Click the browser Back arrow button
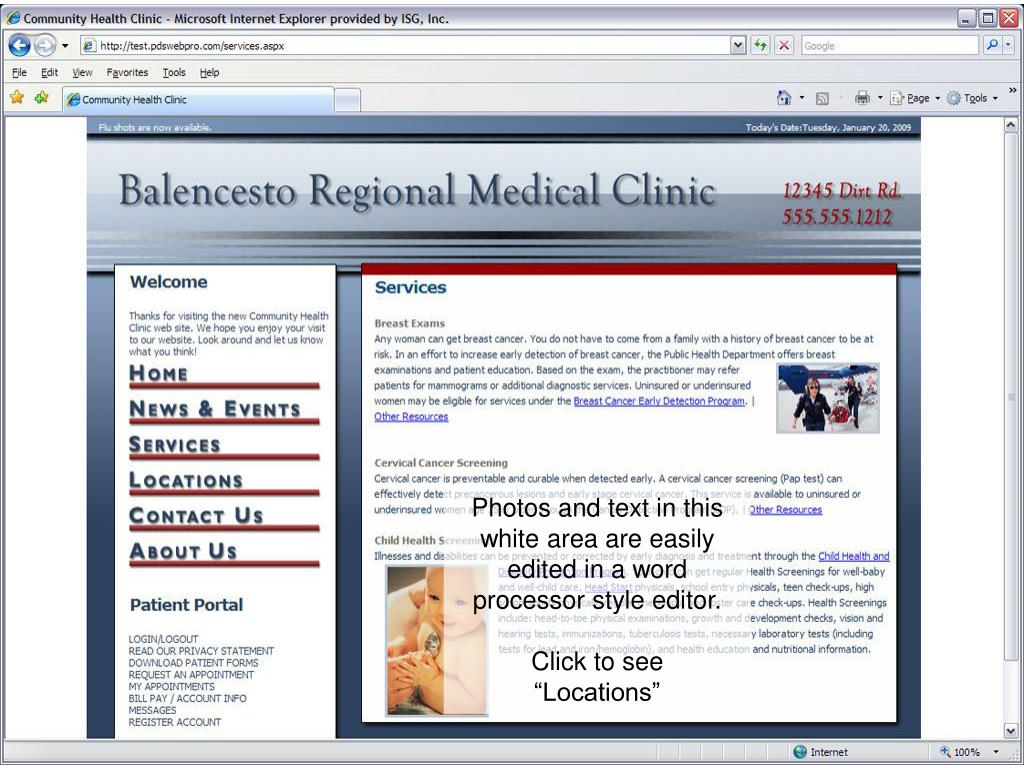Screen dimensions: 1024x768 click(20, 46)
